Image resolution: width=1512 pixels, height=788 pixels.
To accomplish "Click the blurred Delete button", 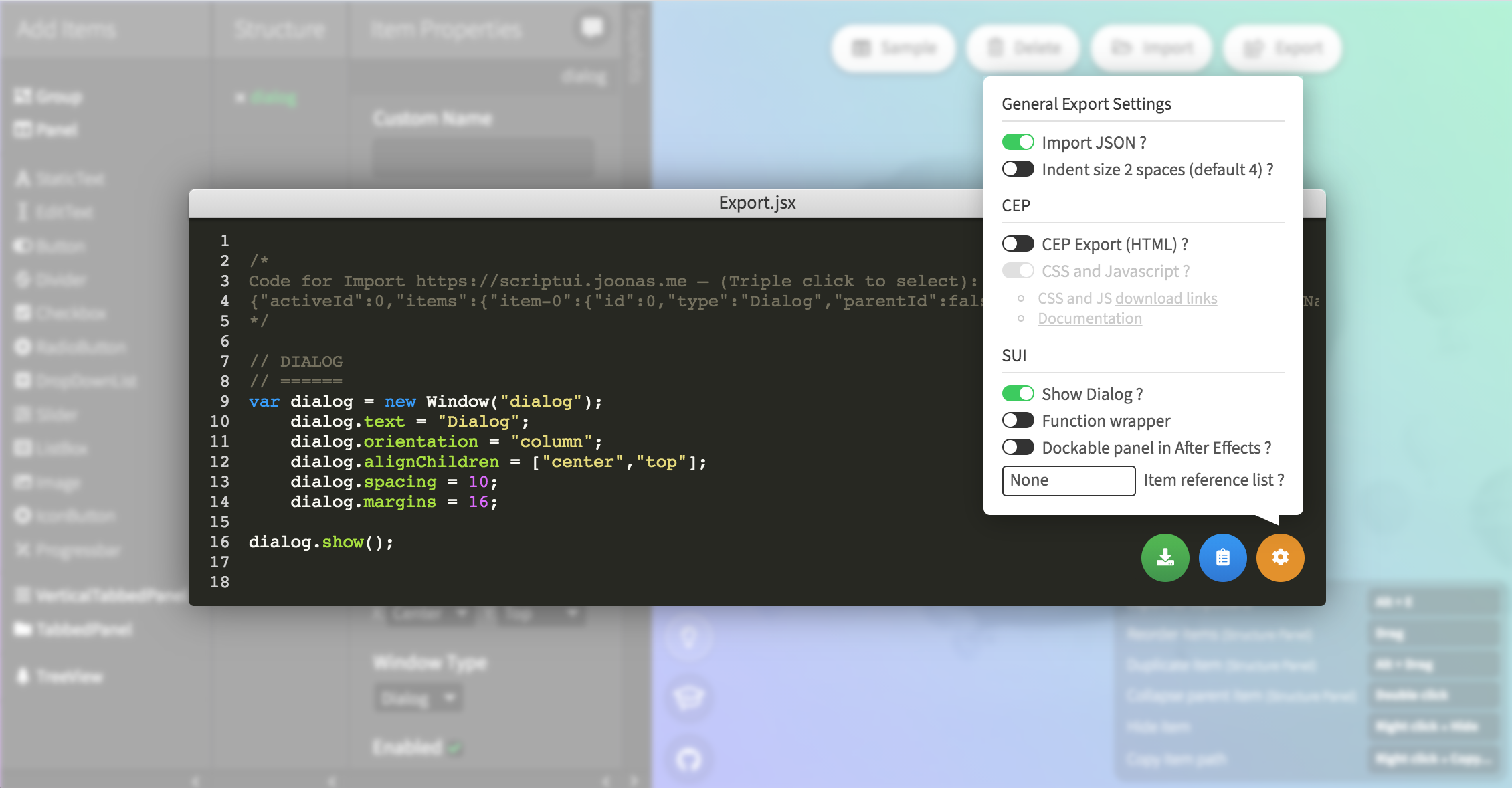I will click(x=1024, y=48).
